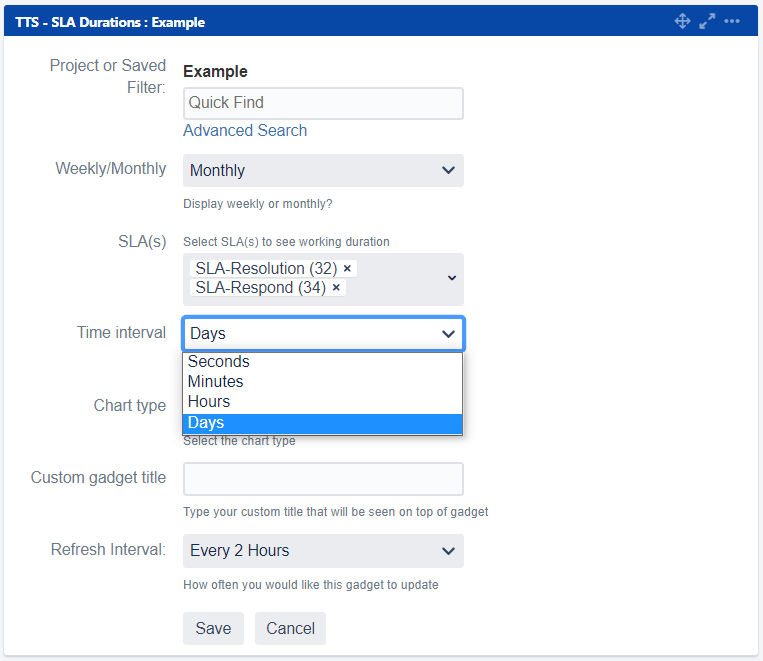
Task: Open the gadget's three-dot more menu
Action: (731, 21)
